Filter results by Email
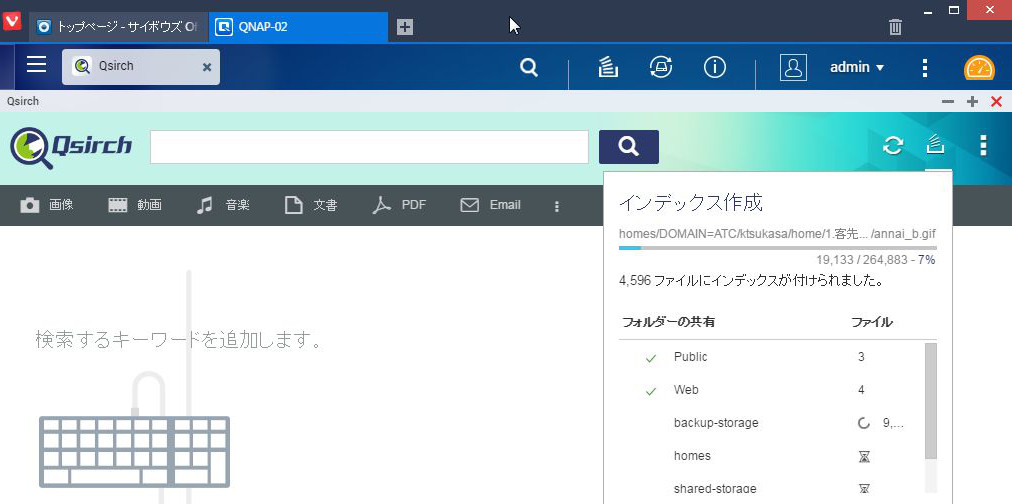Viewport: 1012px width, 504px height. pos(491,205)
